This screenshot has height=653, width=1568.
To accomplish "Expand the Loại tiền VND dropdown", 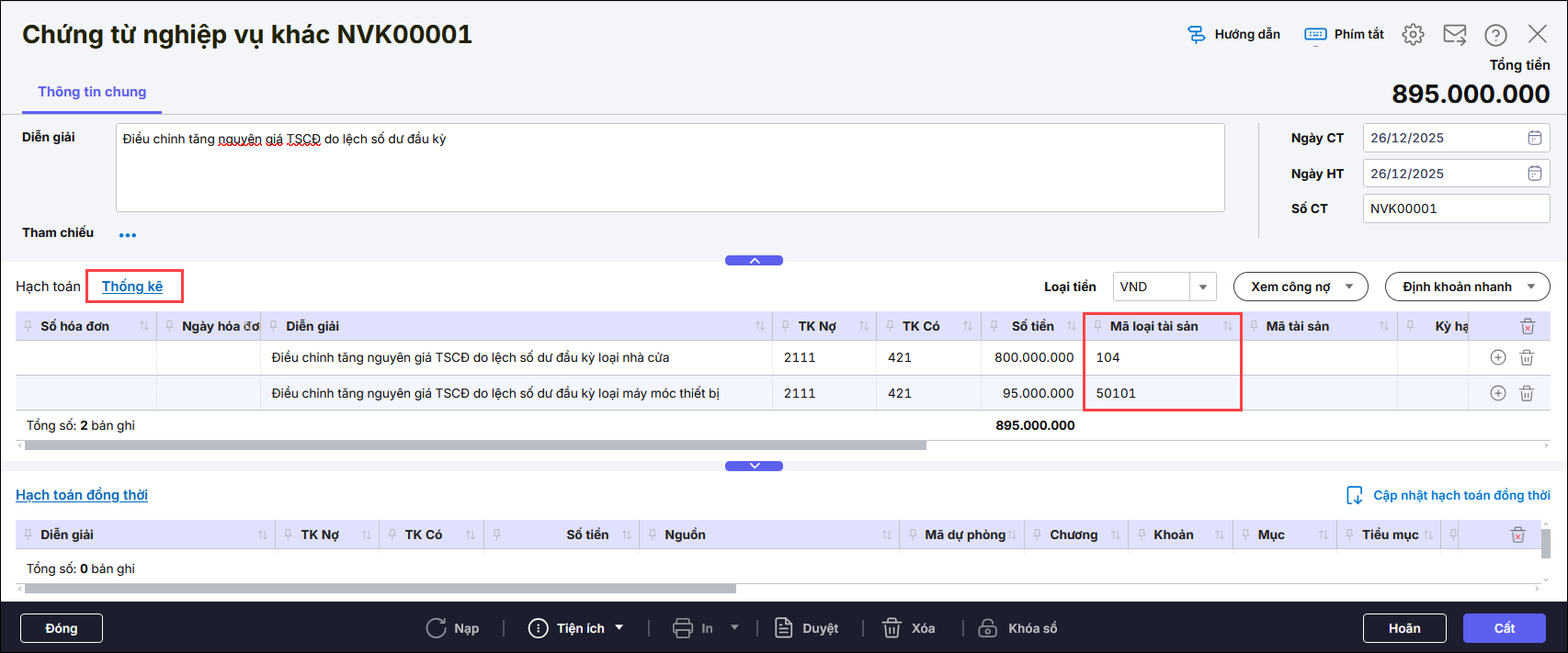I will pos(1202,287).
